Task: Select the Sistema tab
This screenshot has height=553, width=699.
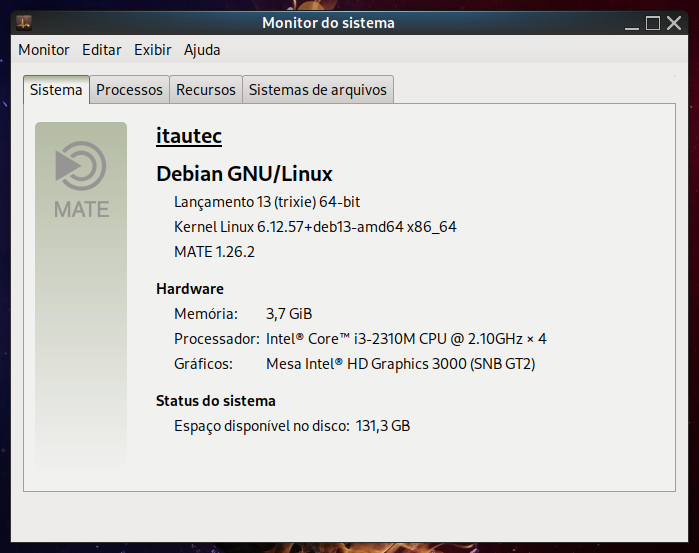Action: click(x=56, y=90)
